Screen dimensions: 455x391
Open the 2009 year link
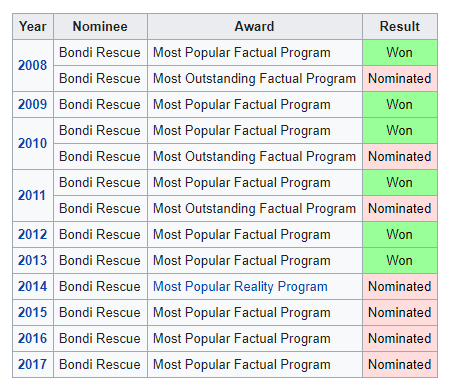(x=32, y=104)
